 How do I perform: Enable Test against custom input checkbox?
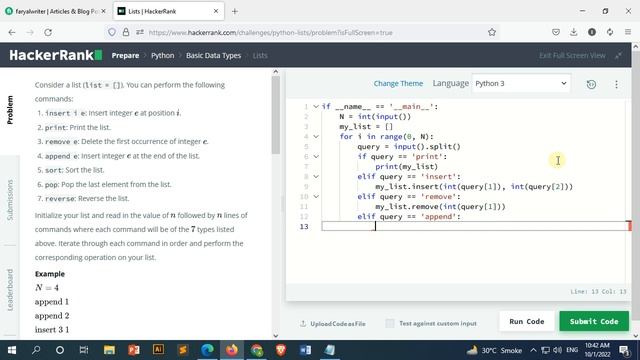390,323
